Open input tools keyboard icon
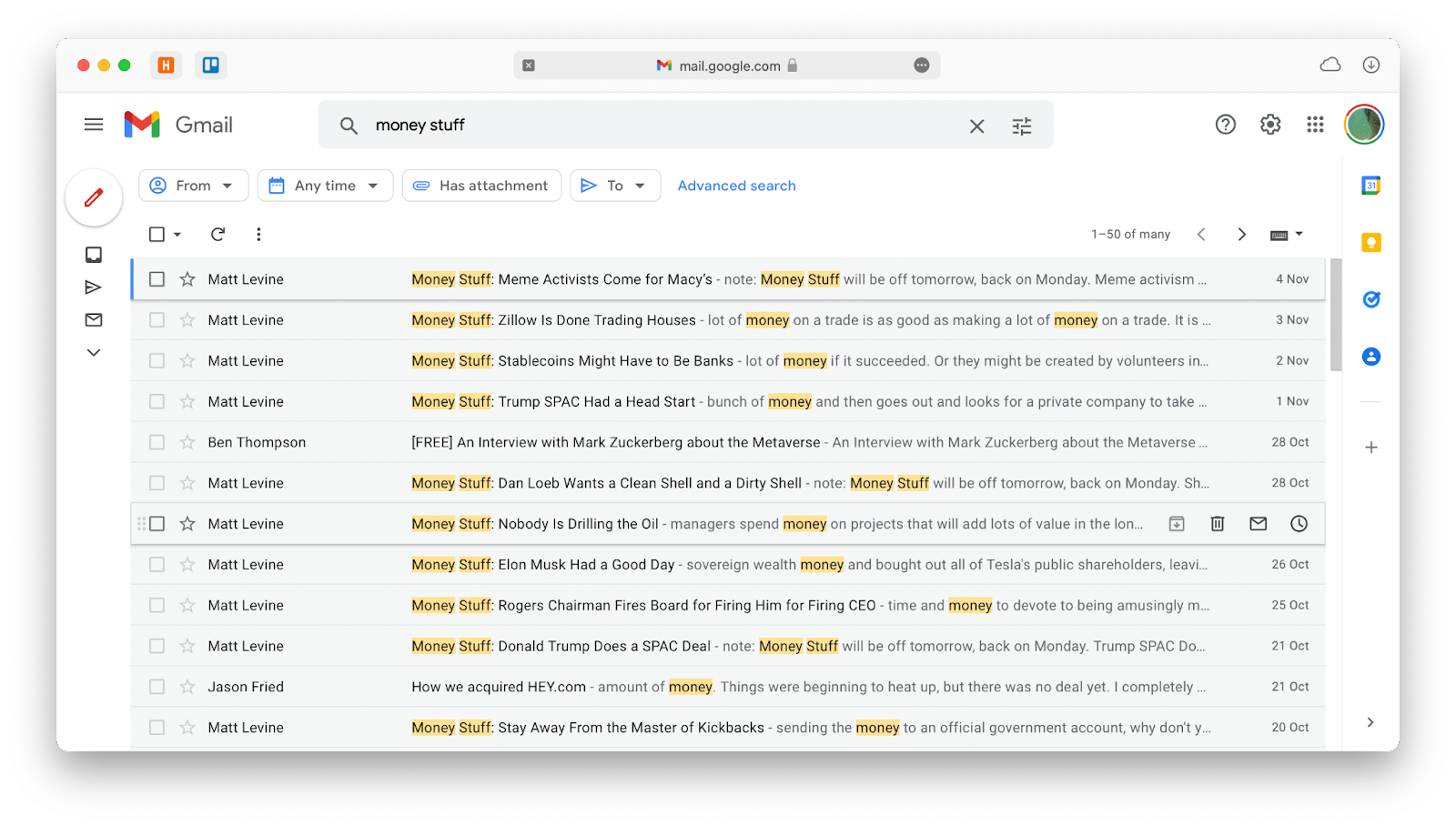This screenshot has height=826, width=1456. [x=1279, y=235]
